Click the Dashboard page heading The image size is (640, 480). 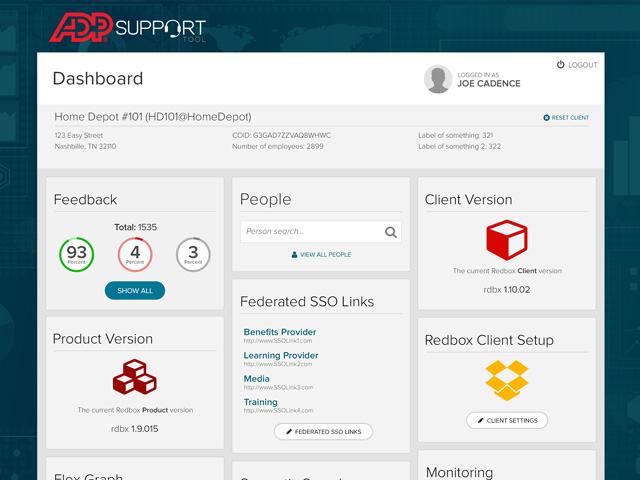[x=98, y=79]
